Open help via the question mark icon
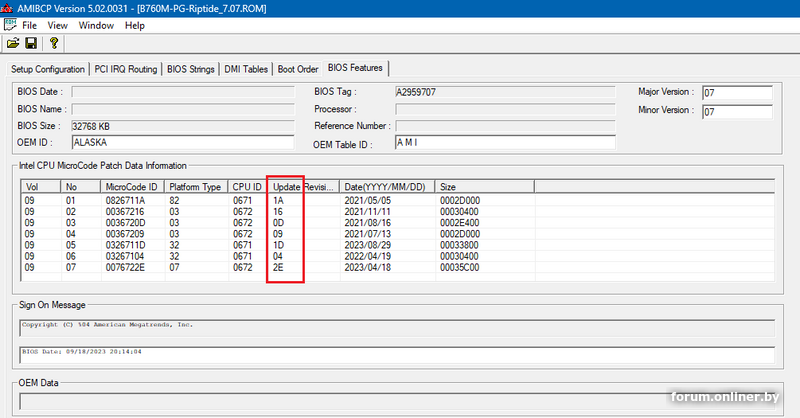Viewport: 800px width, 418px height. pyautogui.click(x=54, y=43)
